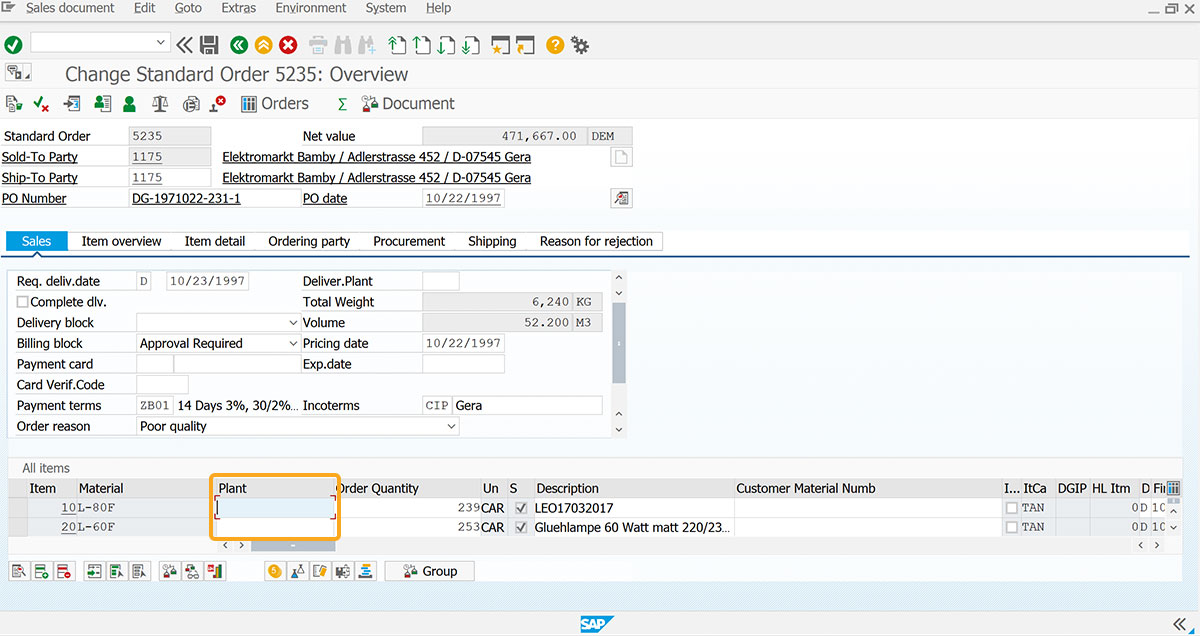This screenshot has width=1200, height=636.
Task: Toggle S checkbox for item 10
Action: click(x=521, y=508)
